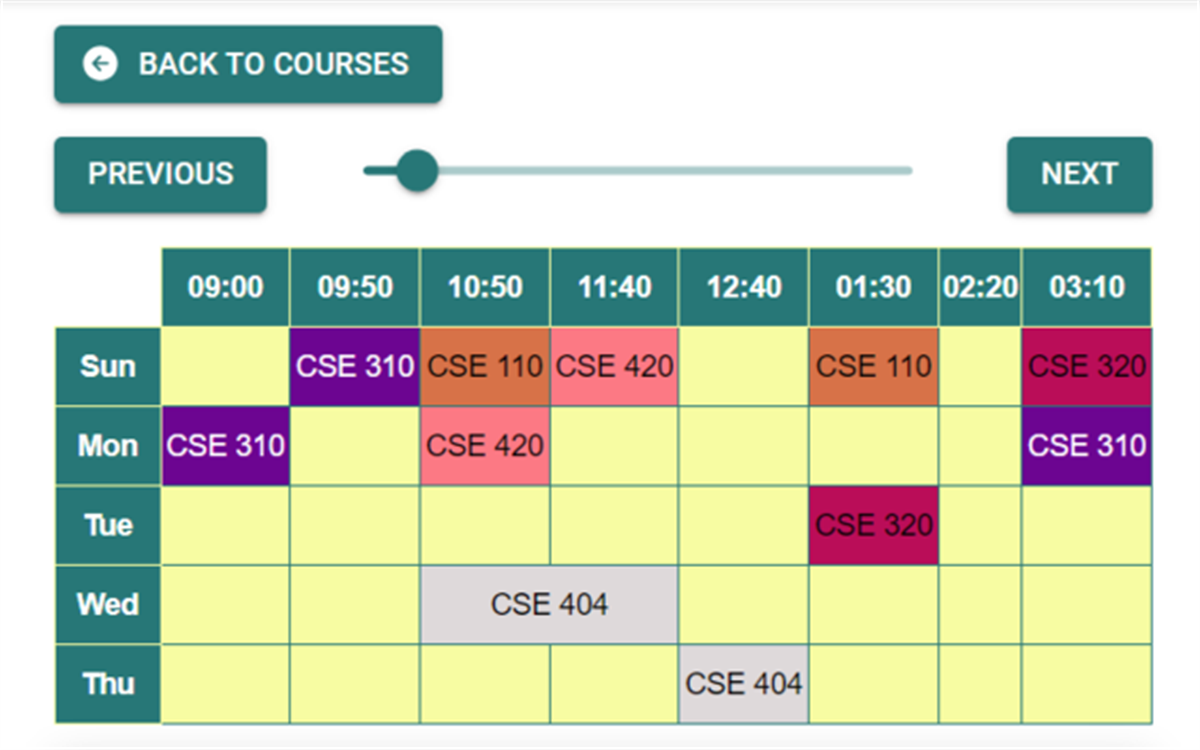Viewport: 1200px width, 750px height.
Task: Click the Wed row header
Action: (108, 605)
